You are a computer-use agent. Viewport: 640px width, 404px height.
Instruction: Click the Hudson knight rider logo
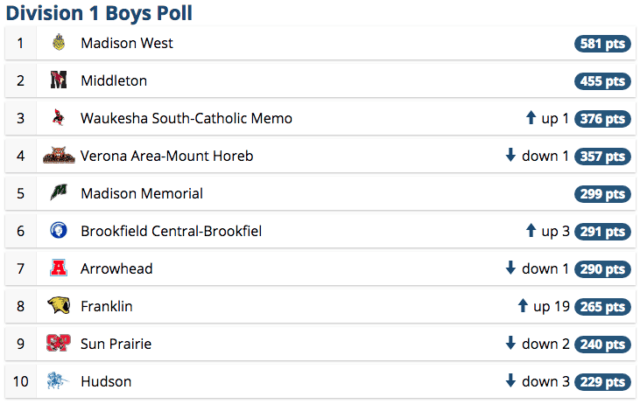(x=58, y=381)
